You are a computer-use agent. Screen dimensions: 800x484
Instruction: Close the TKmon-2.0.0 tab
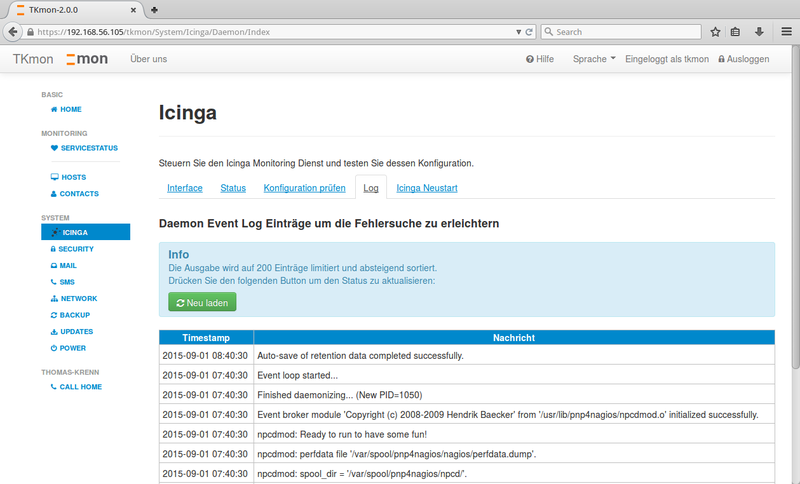coord(133,10)
